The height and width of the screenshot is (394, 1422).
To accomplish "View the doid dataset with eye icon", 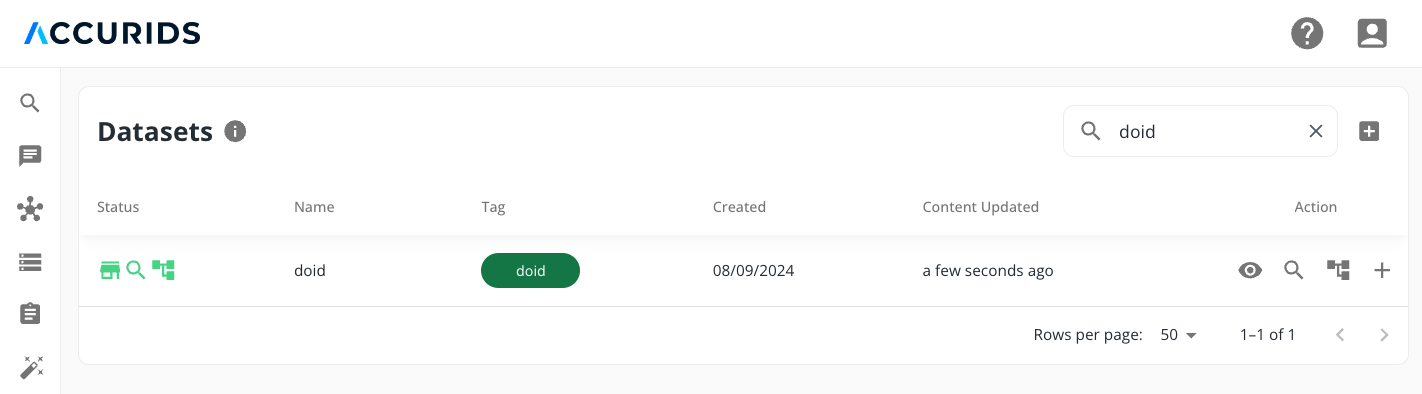I will pyautogui.click(x=1250, y=270).
